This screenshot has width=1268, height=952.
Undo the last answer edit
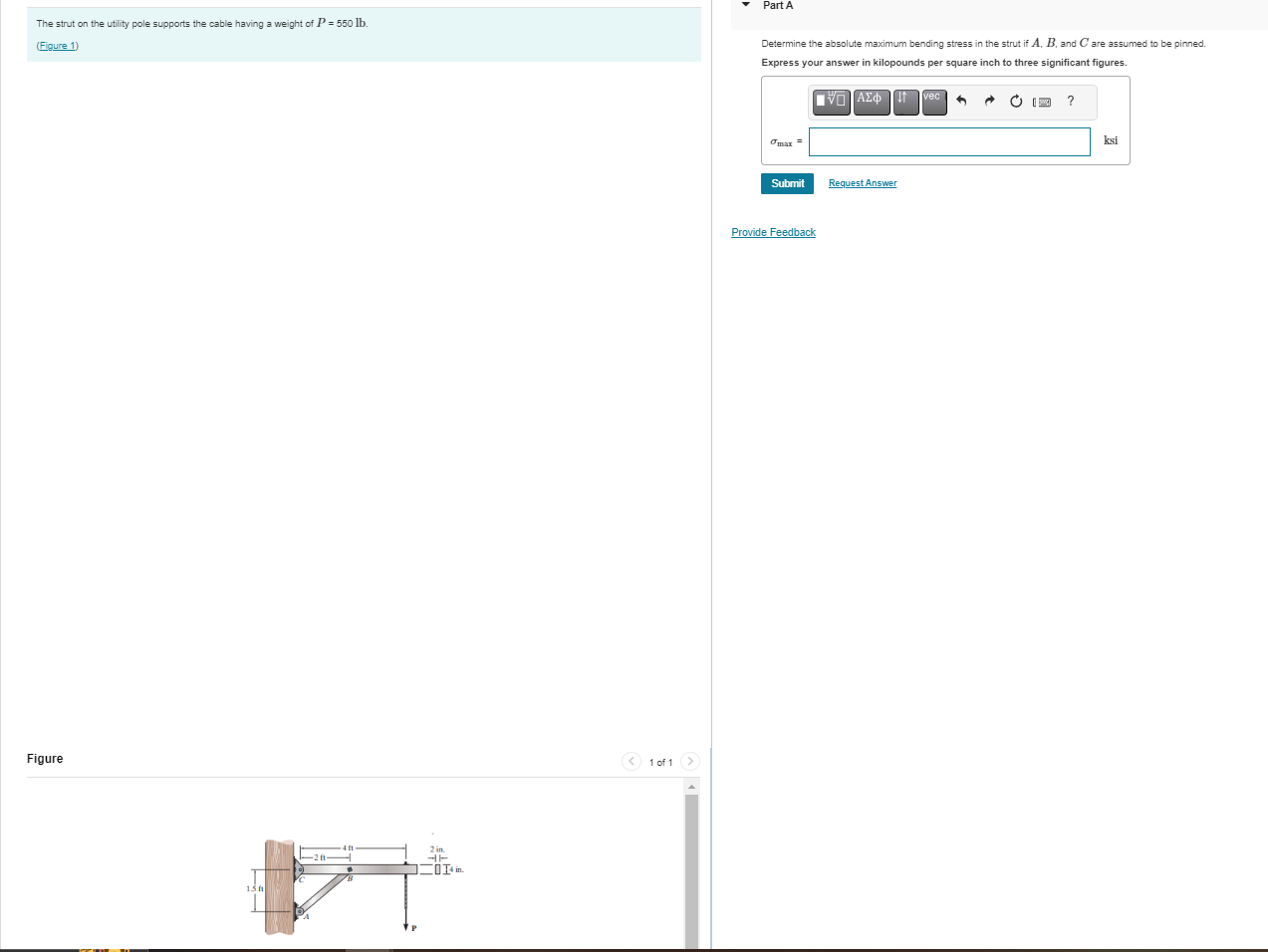click(x=960, y=101)
